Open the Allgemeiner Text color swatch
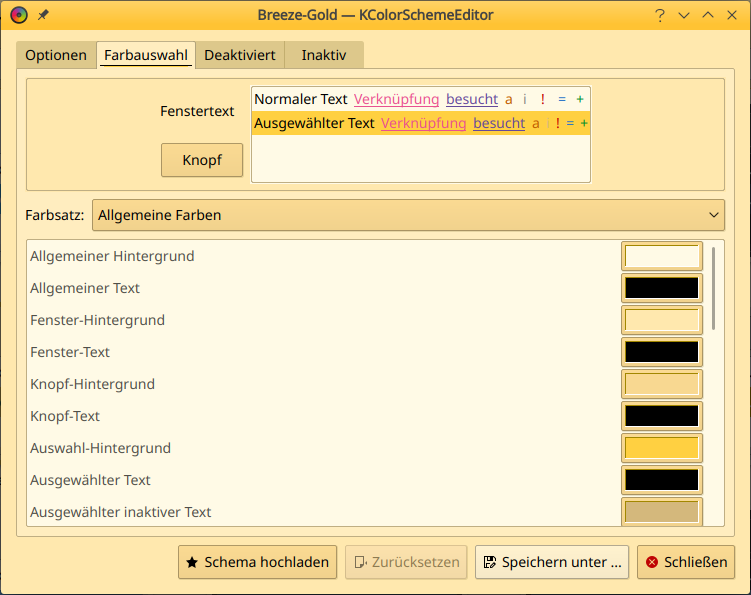751x595 pixels. point(662,288)
